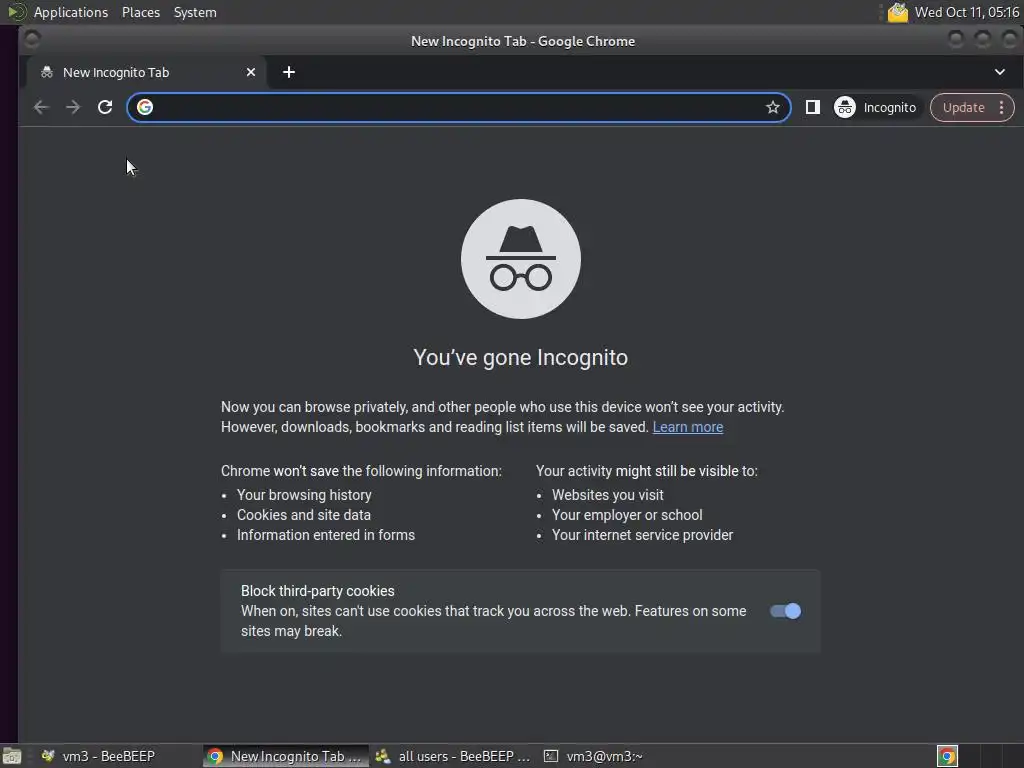
Task: Expand the tab search dropdown arrow
Action: (x=1000, y=72)
